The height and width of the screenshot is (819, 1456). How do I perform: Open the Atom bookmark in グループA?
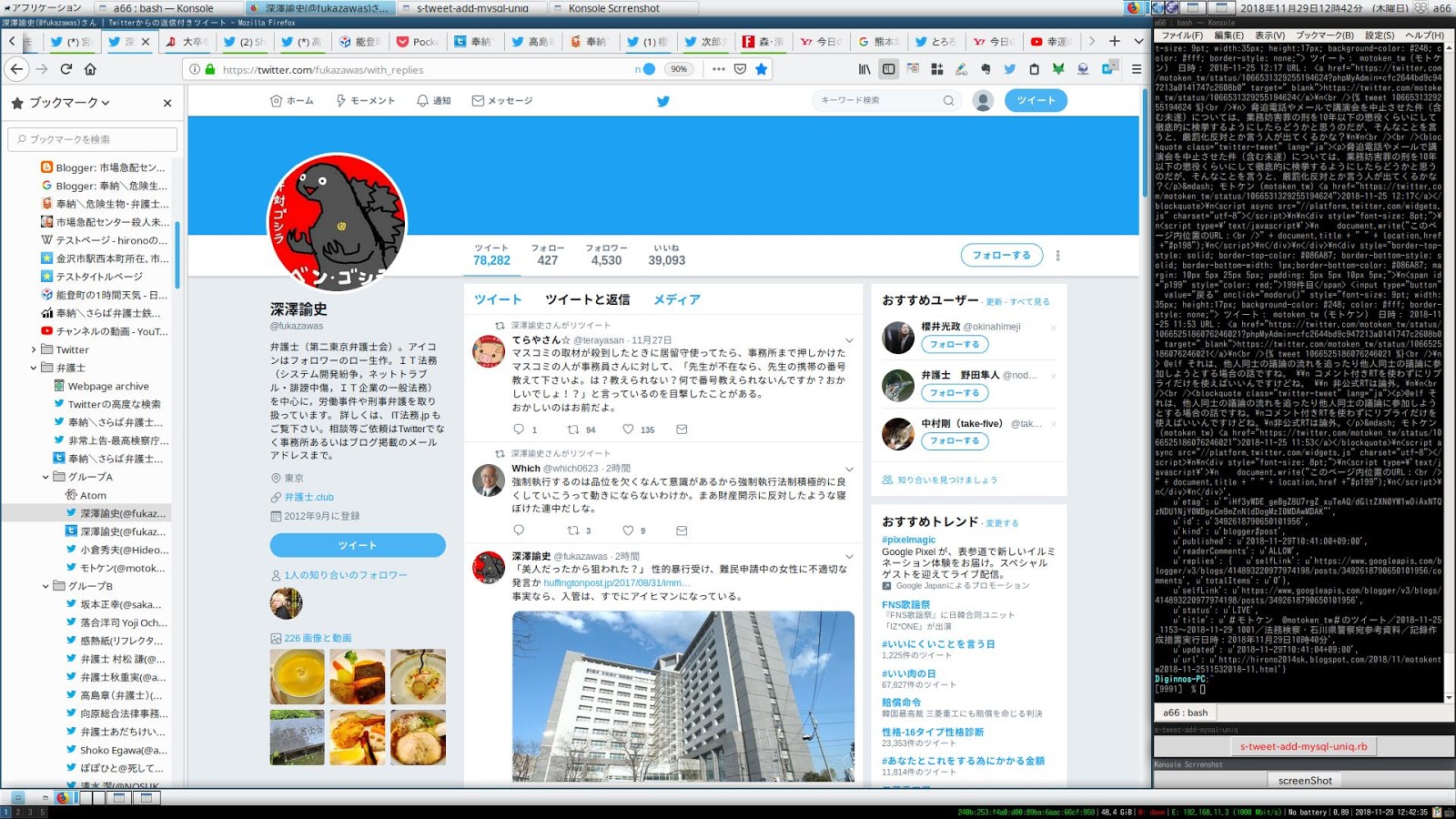point(93,495)
